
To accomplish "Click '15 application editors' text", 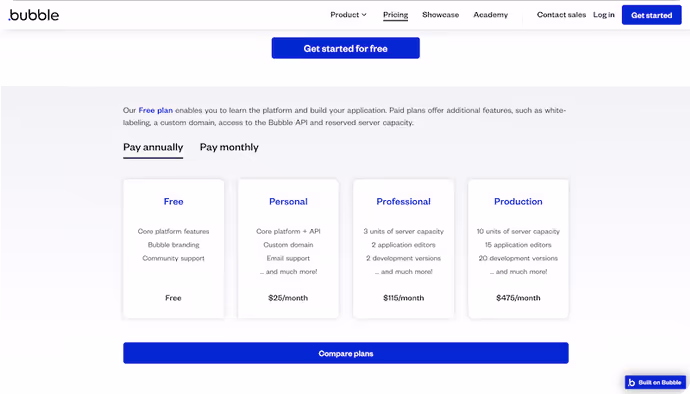I will pyautogui.click(x=518, y=245).
